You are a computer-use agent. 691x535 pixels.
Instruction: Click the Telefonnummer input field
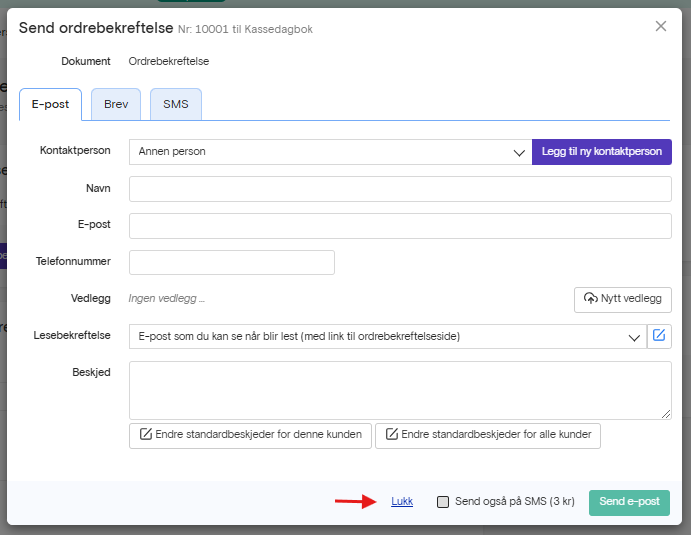click(x=232, y=263)
